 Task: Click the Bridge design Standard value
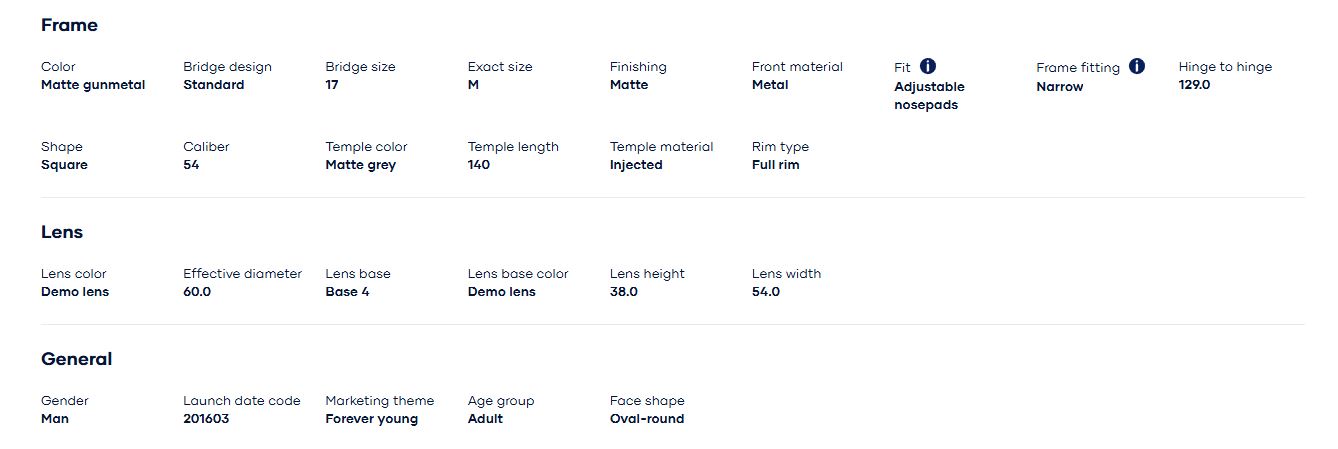pyautogui.click(x=213, y=85)
